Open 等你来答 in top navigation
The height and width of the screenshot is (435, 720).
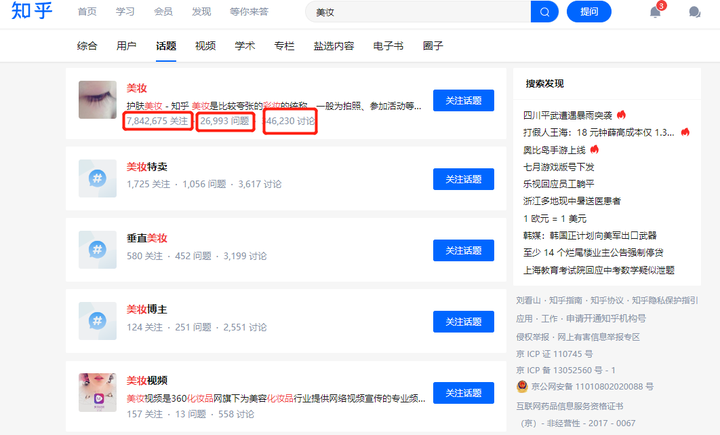coord(249,11)
